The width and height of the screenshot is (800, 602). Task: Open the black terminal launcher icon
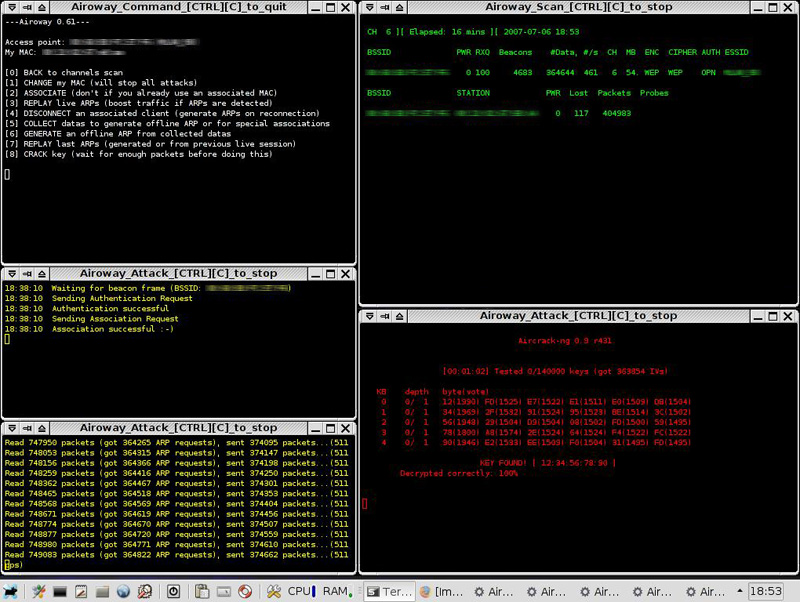60,591
